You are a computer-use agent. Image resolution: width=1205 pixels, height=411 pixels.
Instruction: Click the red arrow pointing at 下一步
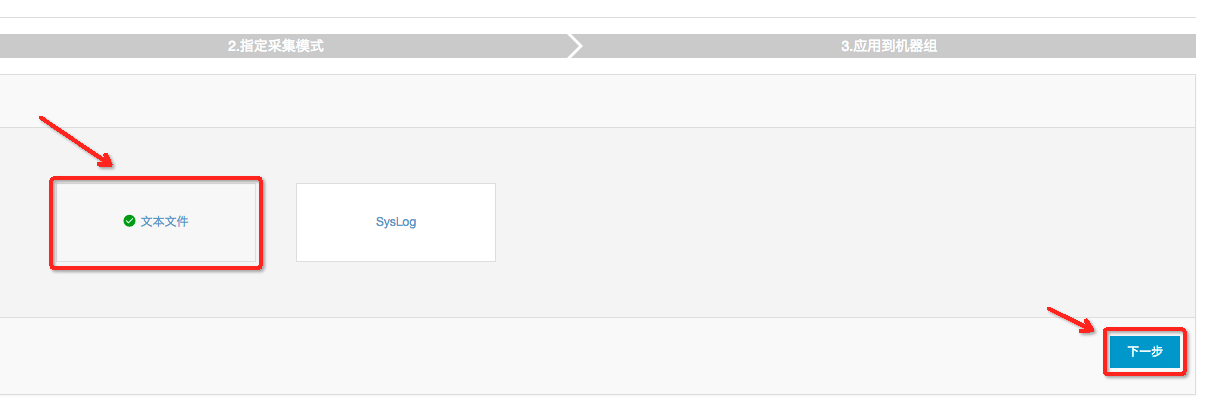click(x=1075, y=320)
